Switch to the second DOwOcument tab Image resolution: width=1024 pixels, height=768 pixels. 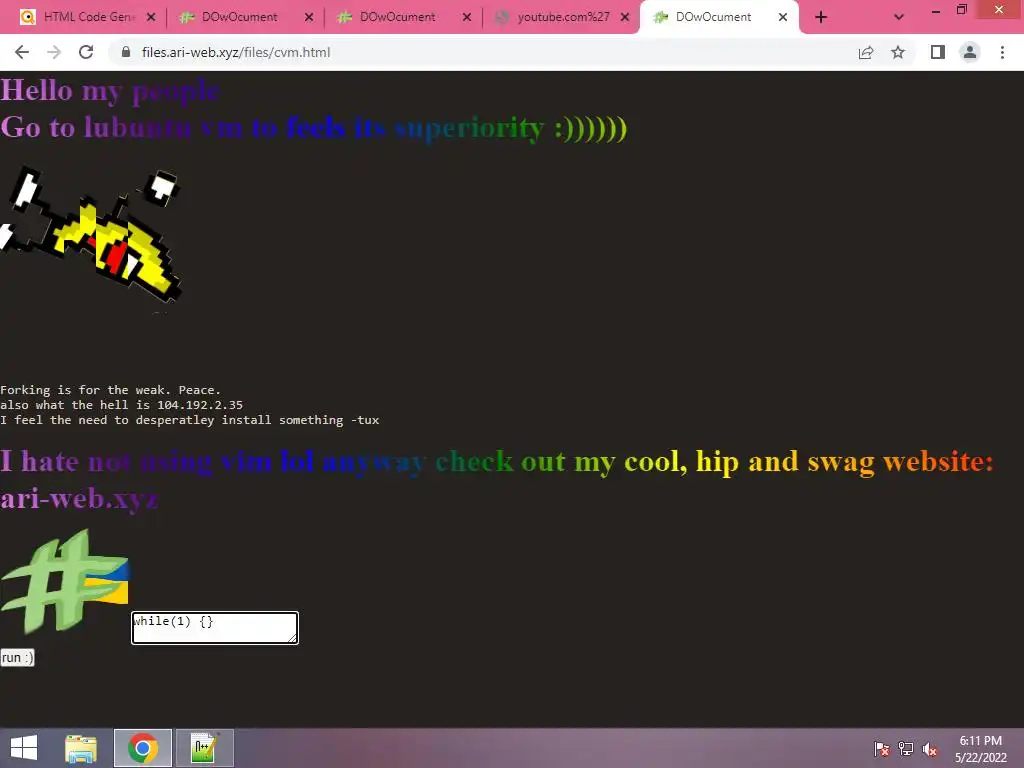(x=240, y=17)
